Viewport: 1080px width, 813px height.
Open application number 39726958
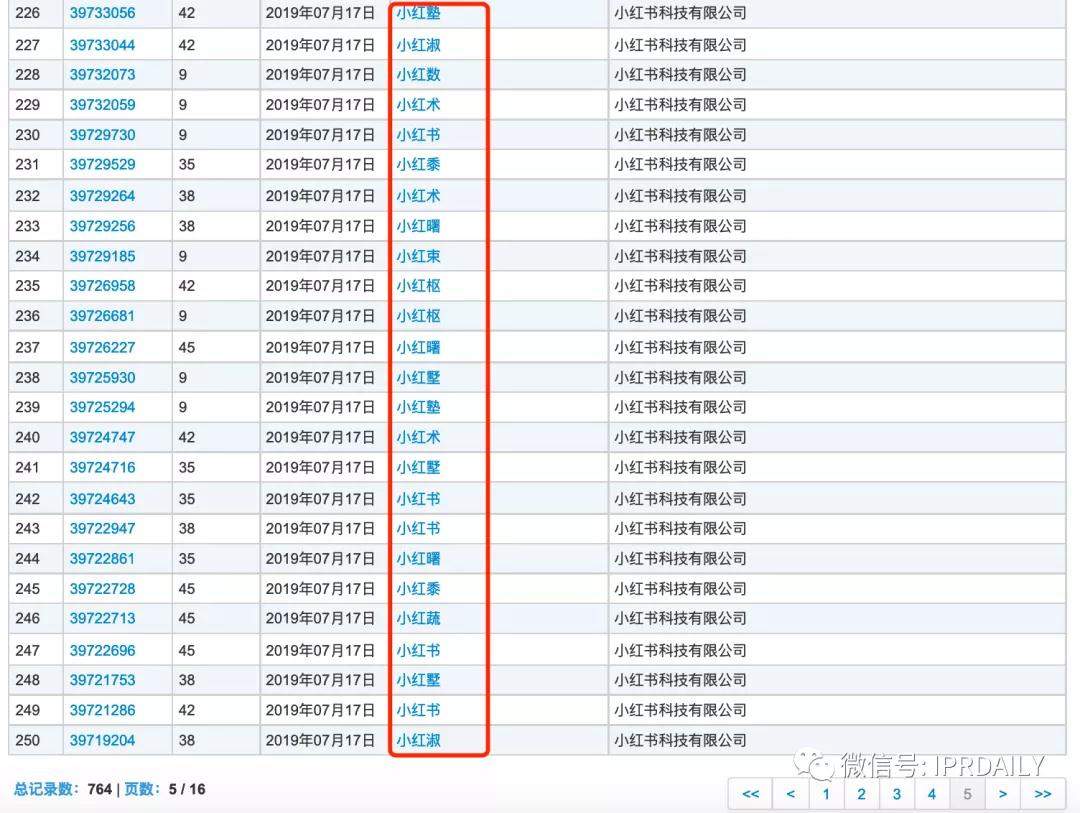(102, 286)
